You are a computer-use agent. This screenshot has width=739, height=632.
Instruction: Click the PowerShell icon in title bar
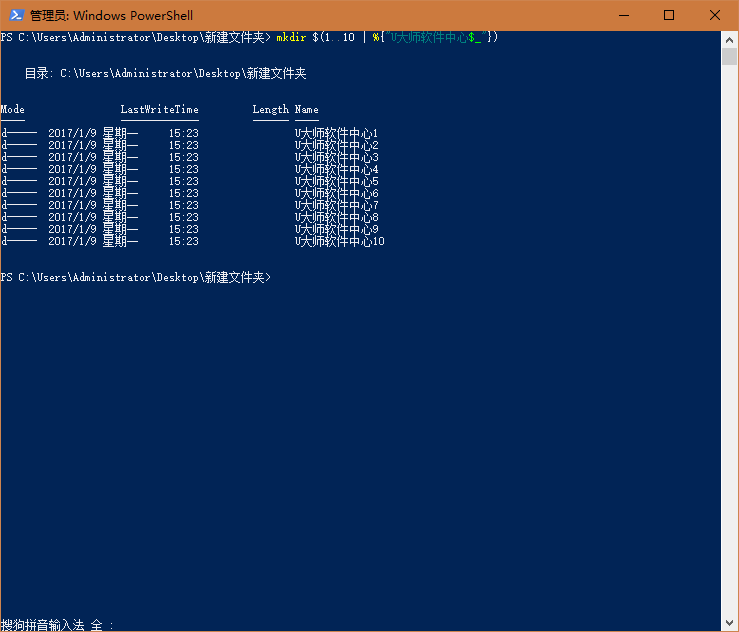click(x=14, y=15)
